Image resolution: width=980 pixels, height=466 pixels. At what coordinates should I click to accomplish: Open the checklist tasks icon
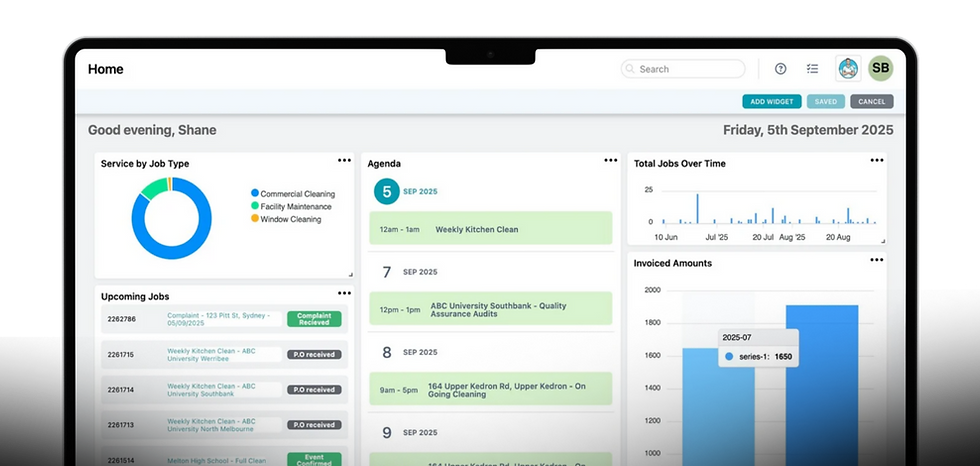tap(812, 69)
